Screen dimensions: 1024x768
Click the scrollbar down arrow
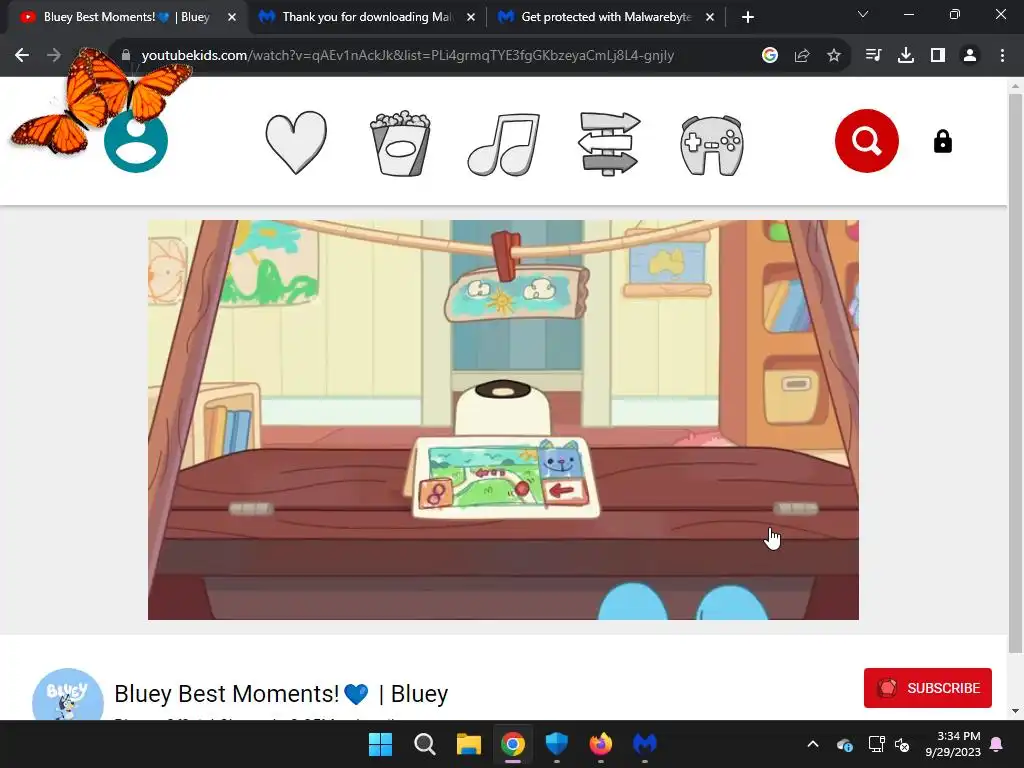(1015, 711)
